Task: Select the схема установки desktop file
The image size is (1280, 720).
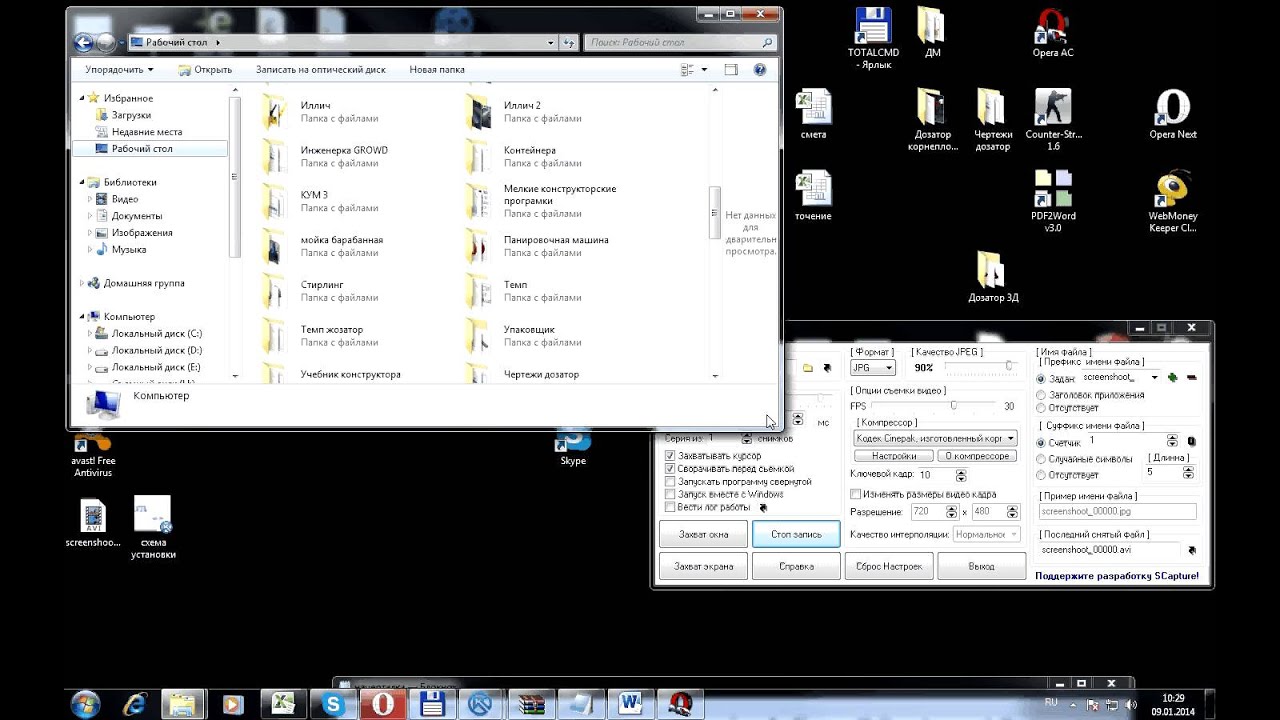Action: tap(153, 527)
